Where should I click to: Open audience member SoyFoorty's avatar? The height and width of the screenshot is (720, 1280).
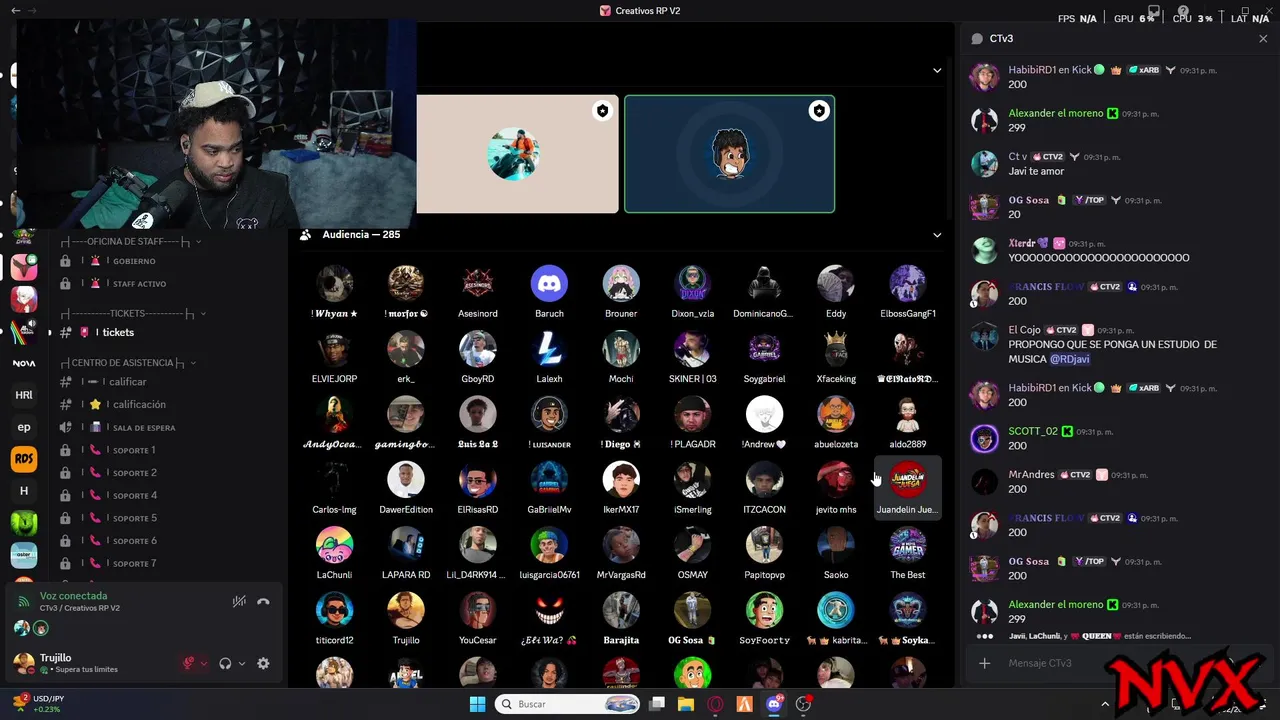[x=764, y=610]
